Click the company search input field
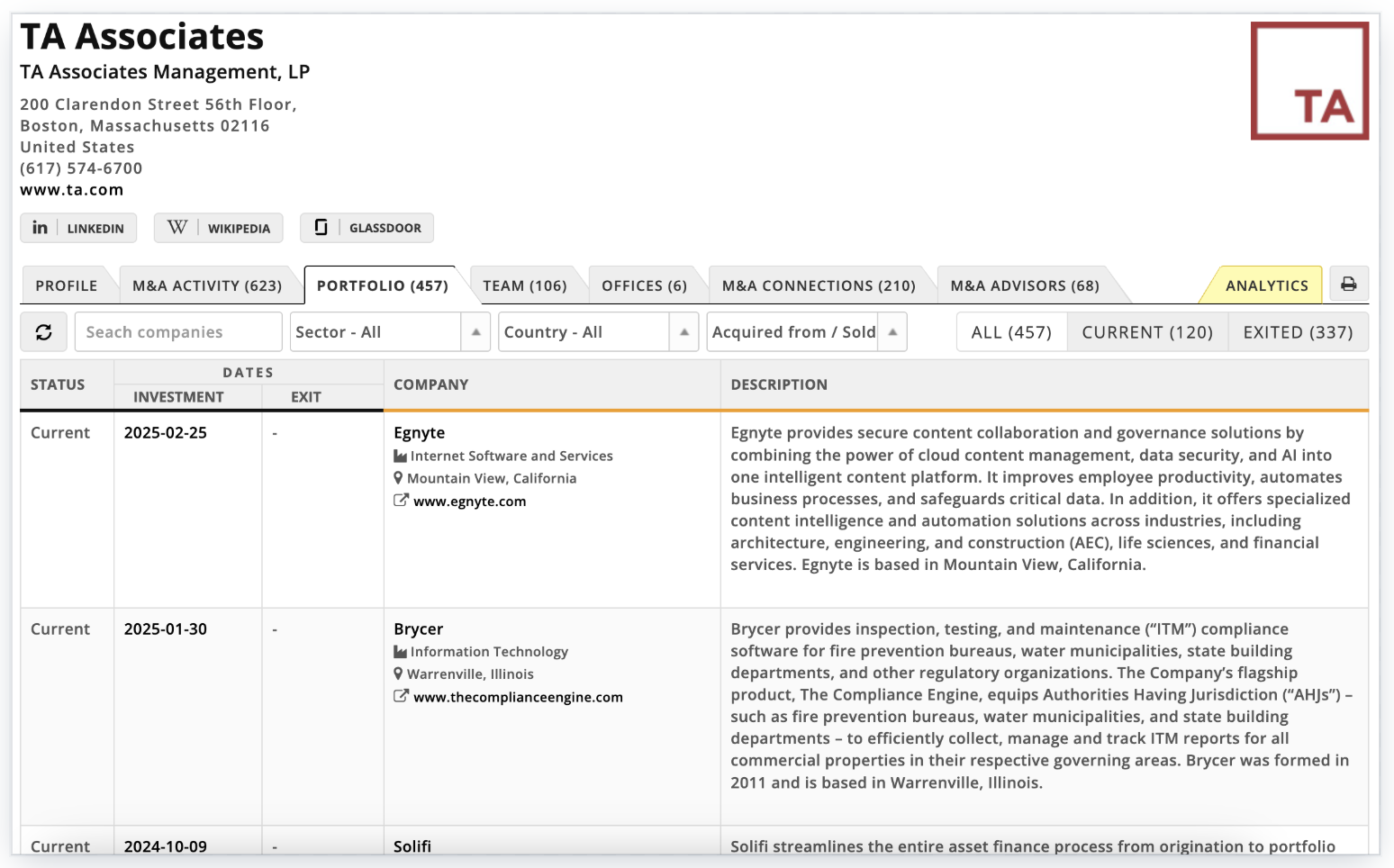The width and height of the screenshot is (1394, 868). point(177,331)
